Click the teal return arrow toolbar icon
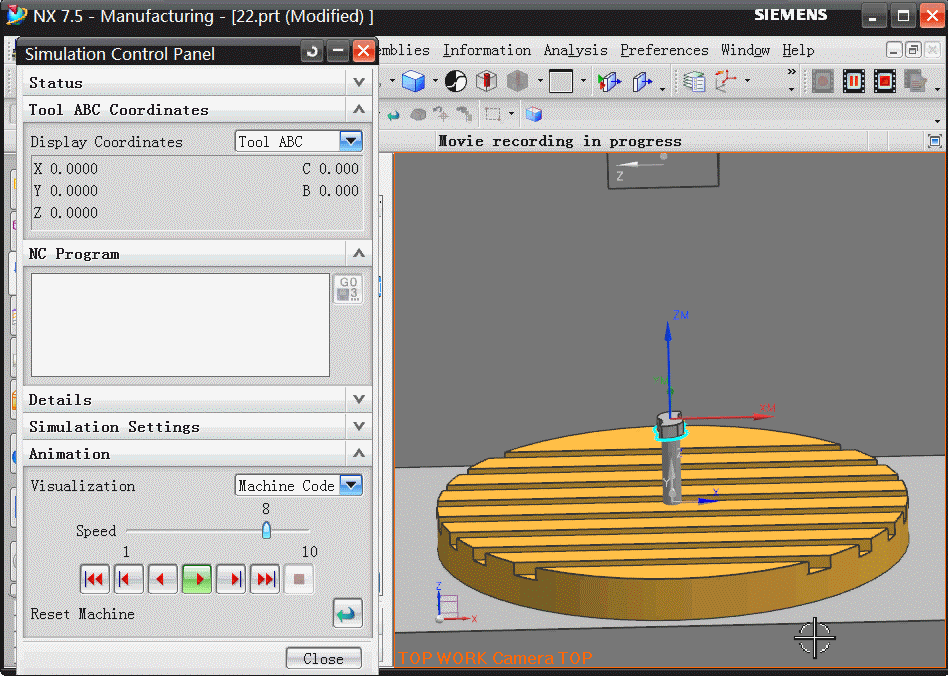Screen dimensions: 950x678 click(394, 115)
